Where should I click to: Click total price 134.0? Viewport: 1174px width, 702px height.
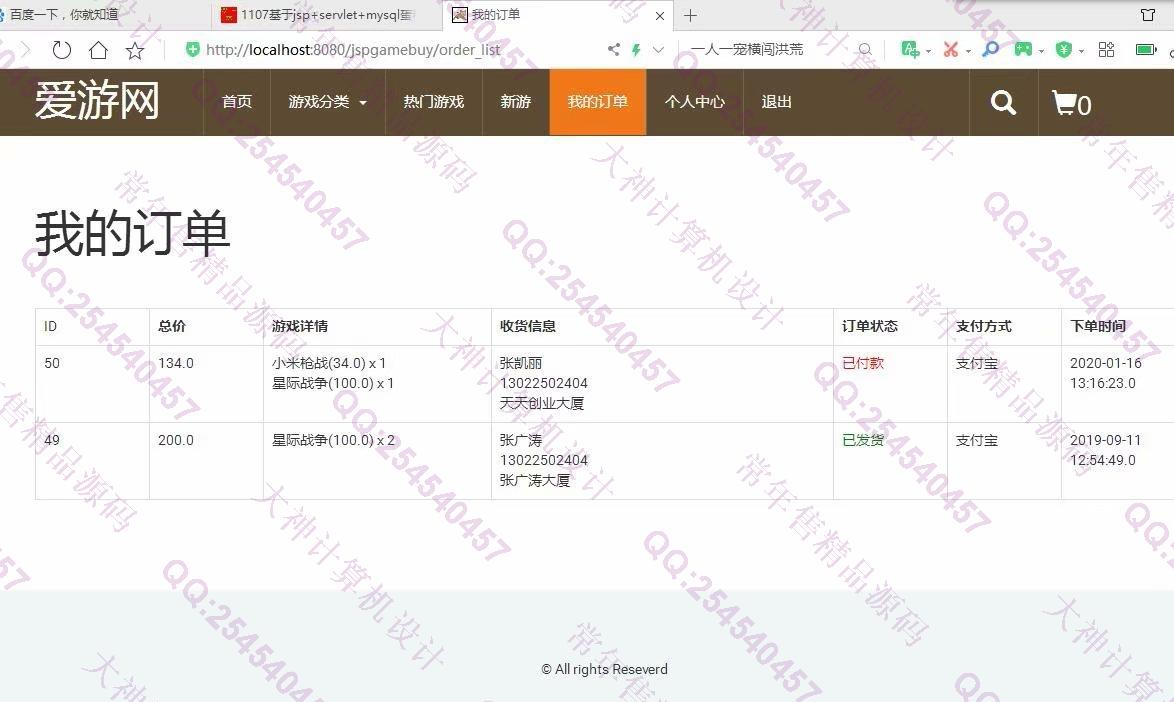pyautogui.click(x=176, y=363)
